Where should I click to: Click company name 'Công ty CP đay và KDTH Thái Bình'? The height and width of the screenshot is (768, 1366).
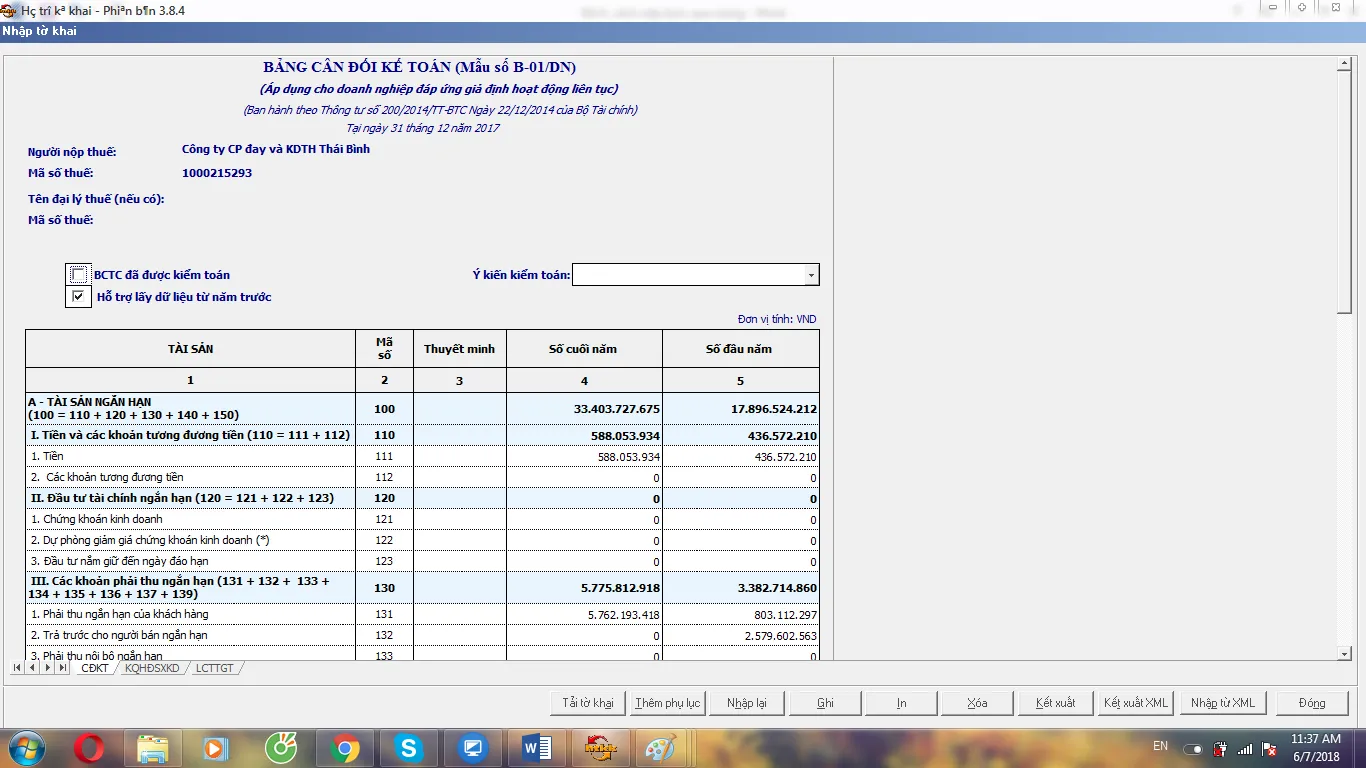click(276, 149)
